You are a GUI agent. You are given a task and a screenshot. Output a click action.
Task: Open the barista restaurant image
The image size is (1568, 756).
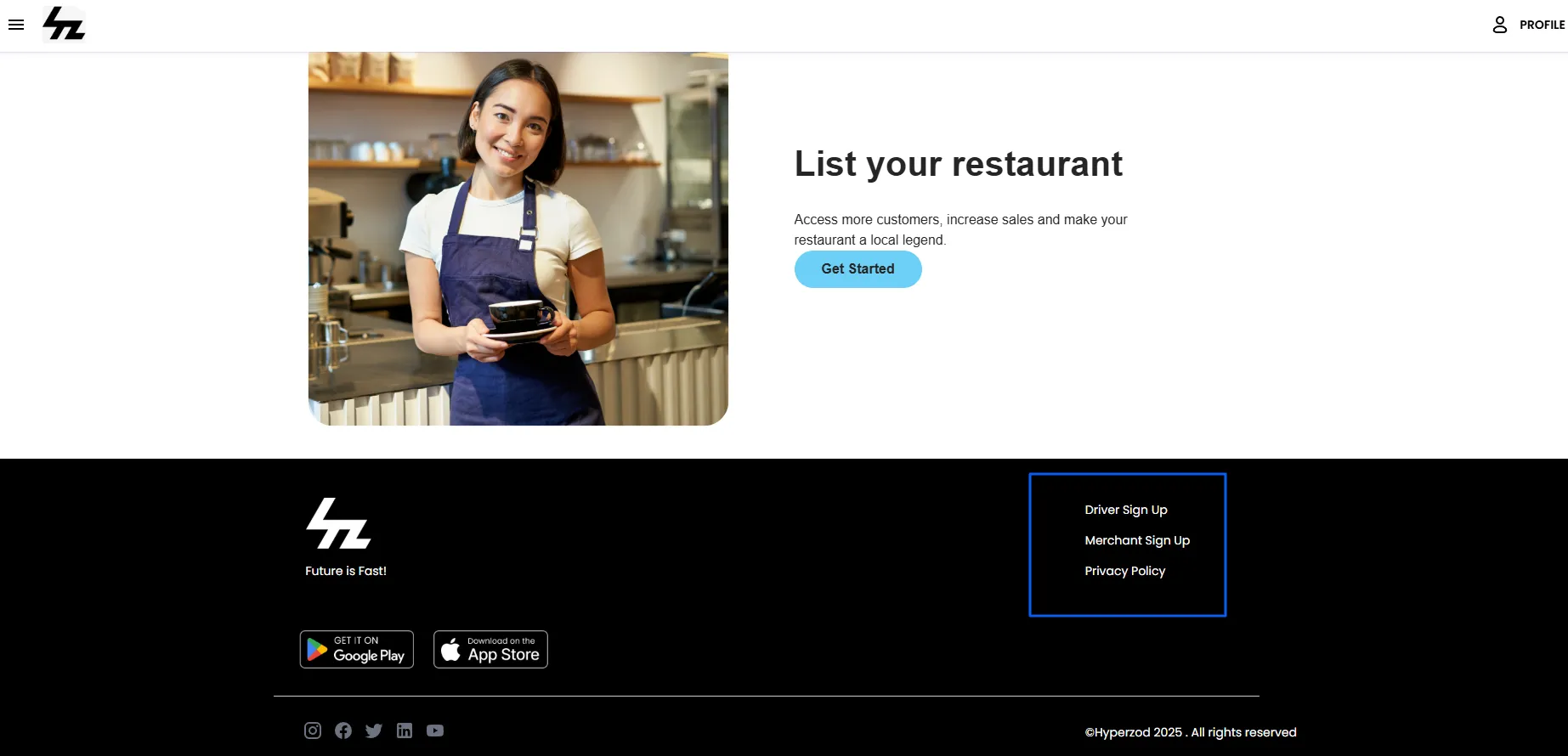(x=518, y=239)
